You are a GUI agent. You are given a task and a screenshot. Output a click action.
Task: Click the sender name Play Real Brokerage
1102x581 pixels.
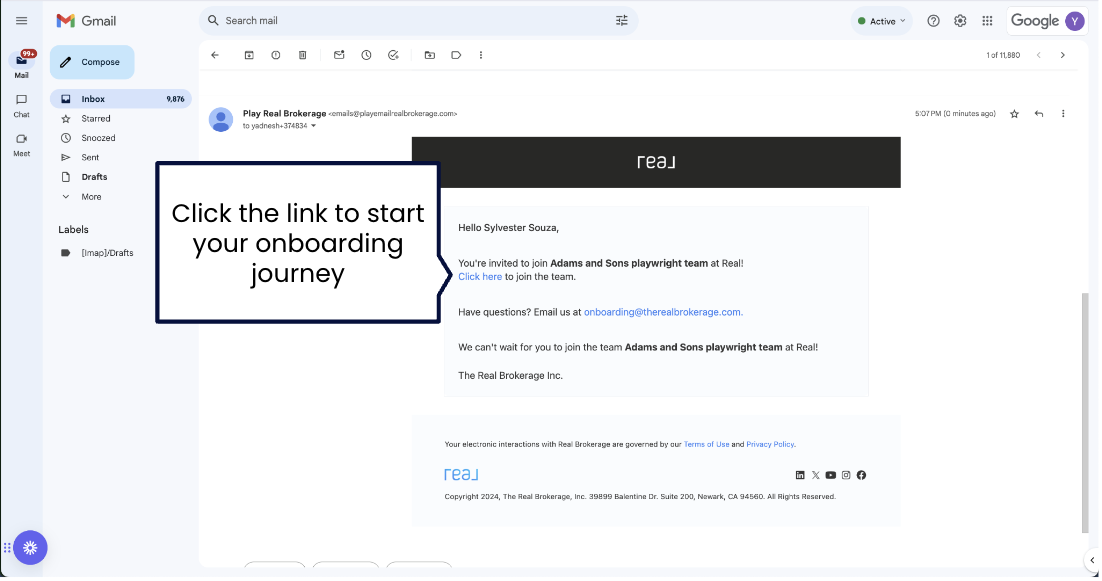coord(284,114)
